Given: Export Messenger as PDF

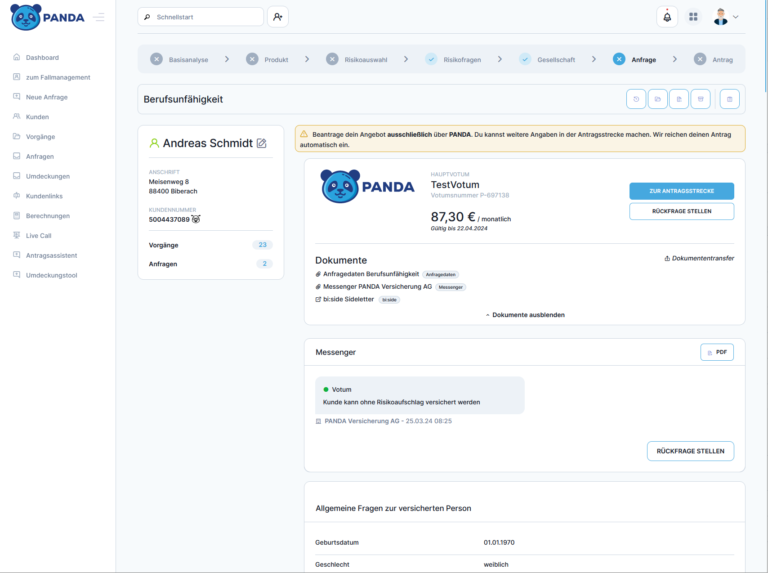Looking at the screenshot, I should point(717,352).
